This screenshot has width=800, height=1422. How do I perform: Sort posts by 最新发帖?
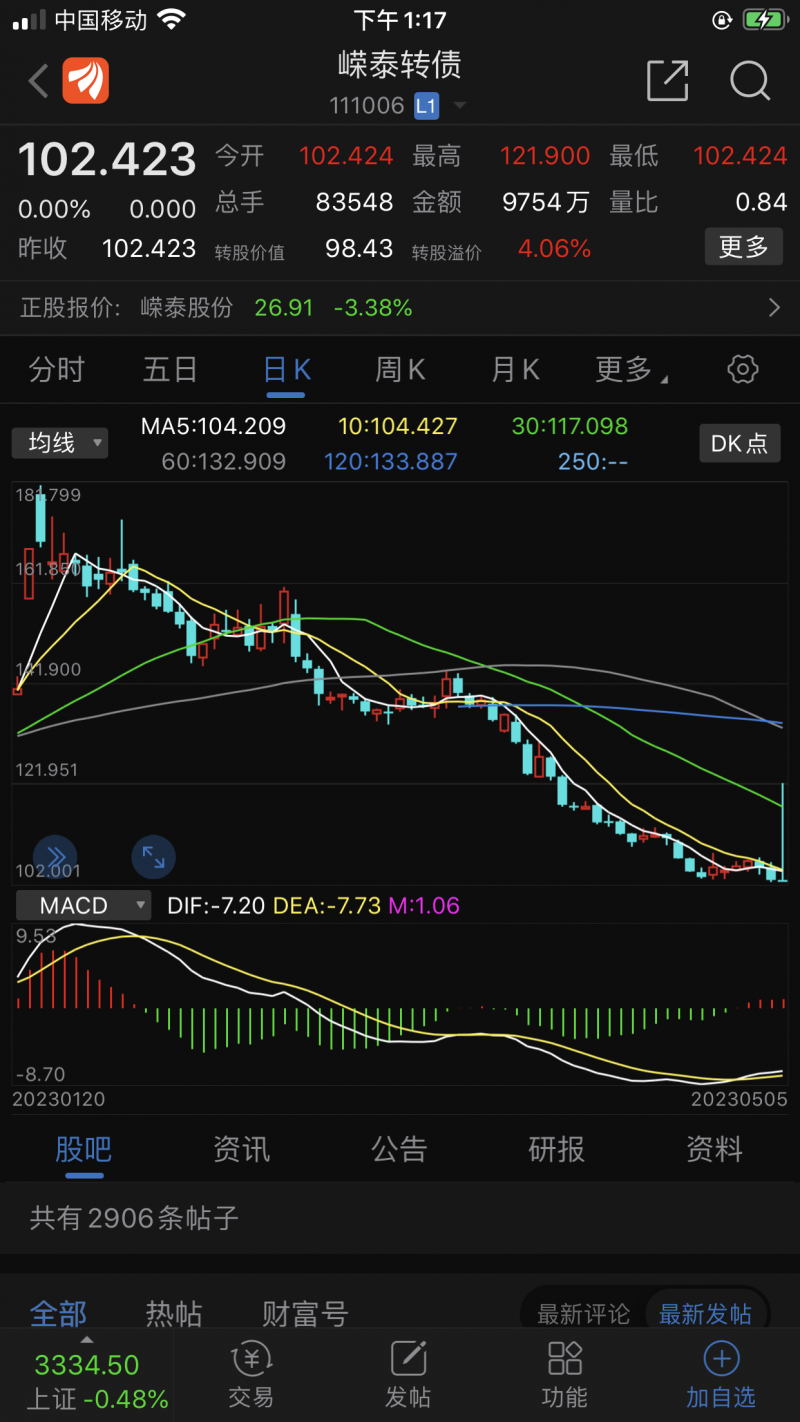(x=706, y=1313)
